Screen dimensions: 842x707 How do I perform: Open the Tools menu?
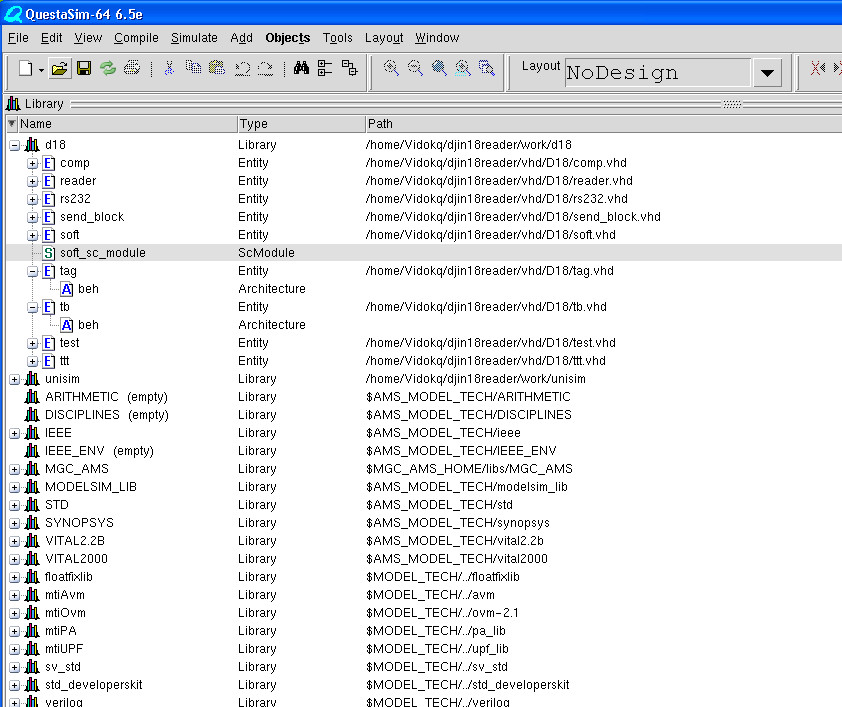[x=338, y=38]
